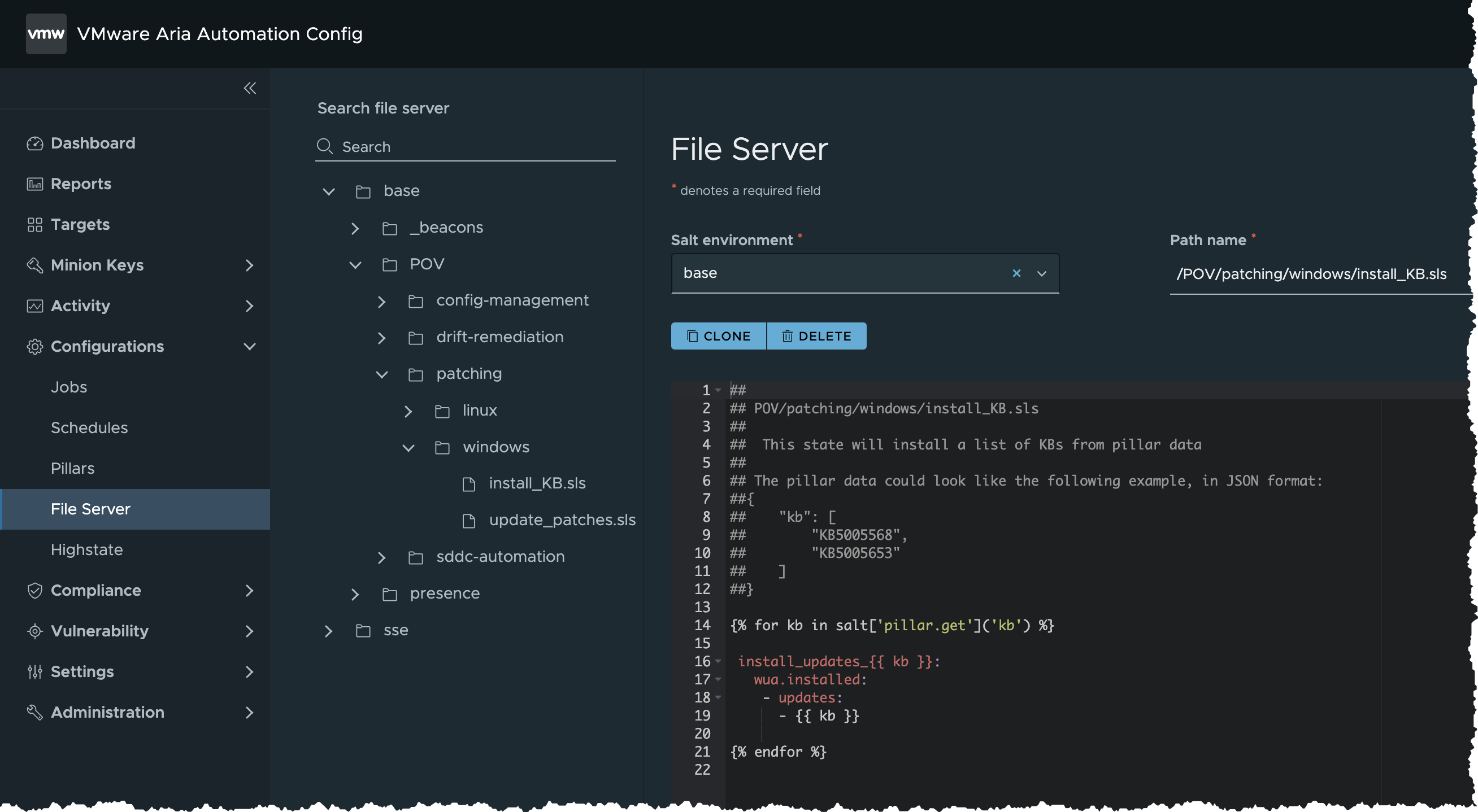This screenshot has height=812, width=1478.
Task: Select the File Server menu item
Action: coord(135,509)
